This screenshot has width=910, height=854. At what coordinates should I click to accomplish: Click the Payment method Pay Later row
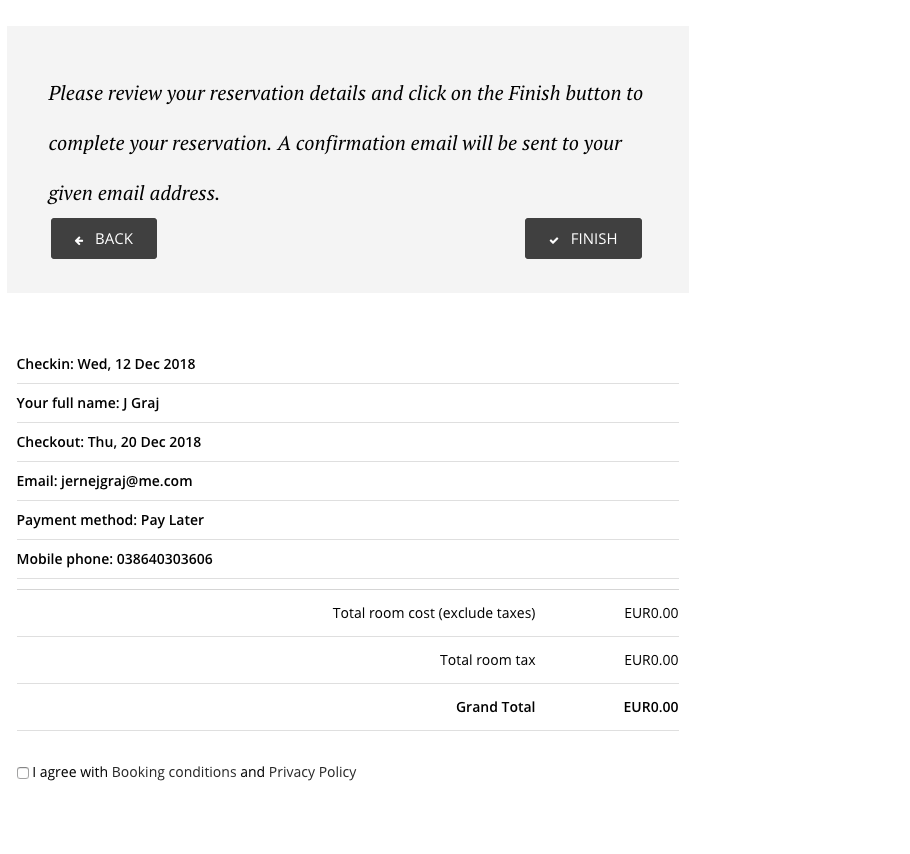pos(110,520)
